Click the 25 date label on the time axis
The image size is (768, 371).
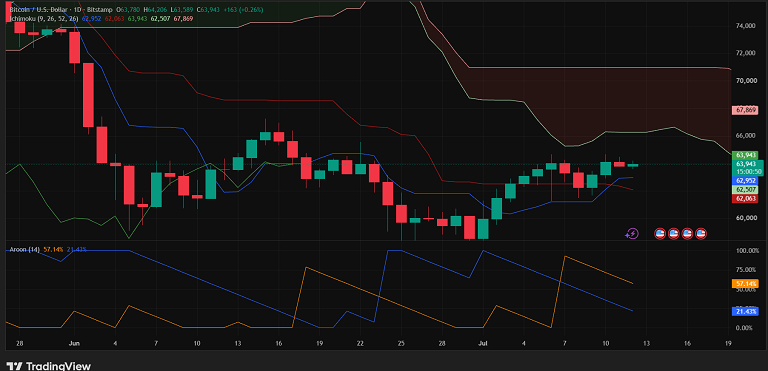401,344
